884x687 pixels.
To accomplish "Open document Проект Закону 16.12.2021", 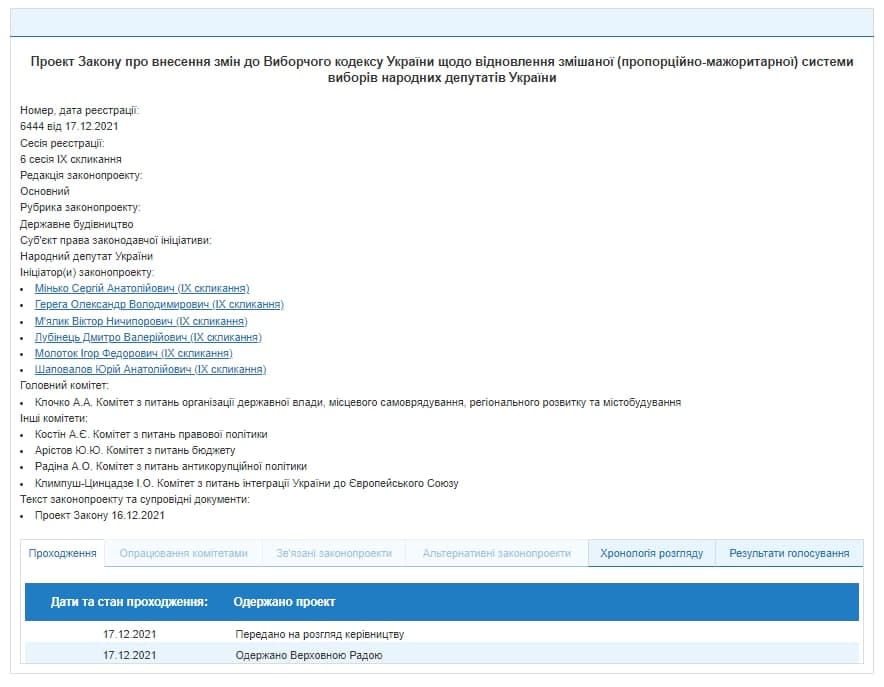I will click(x=99, y=515).
